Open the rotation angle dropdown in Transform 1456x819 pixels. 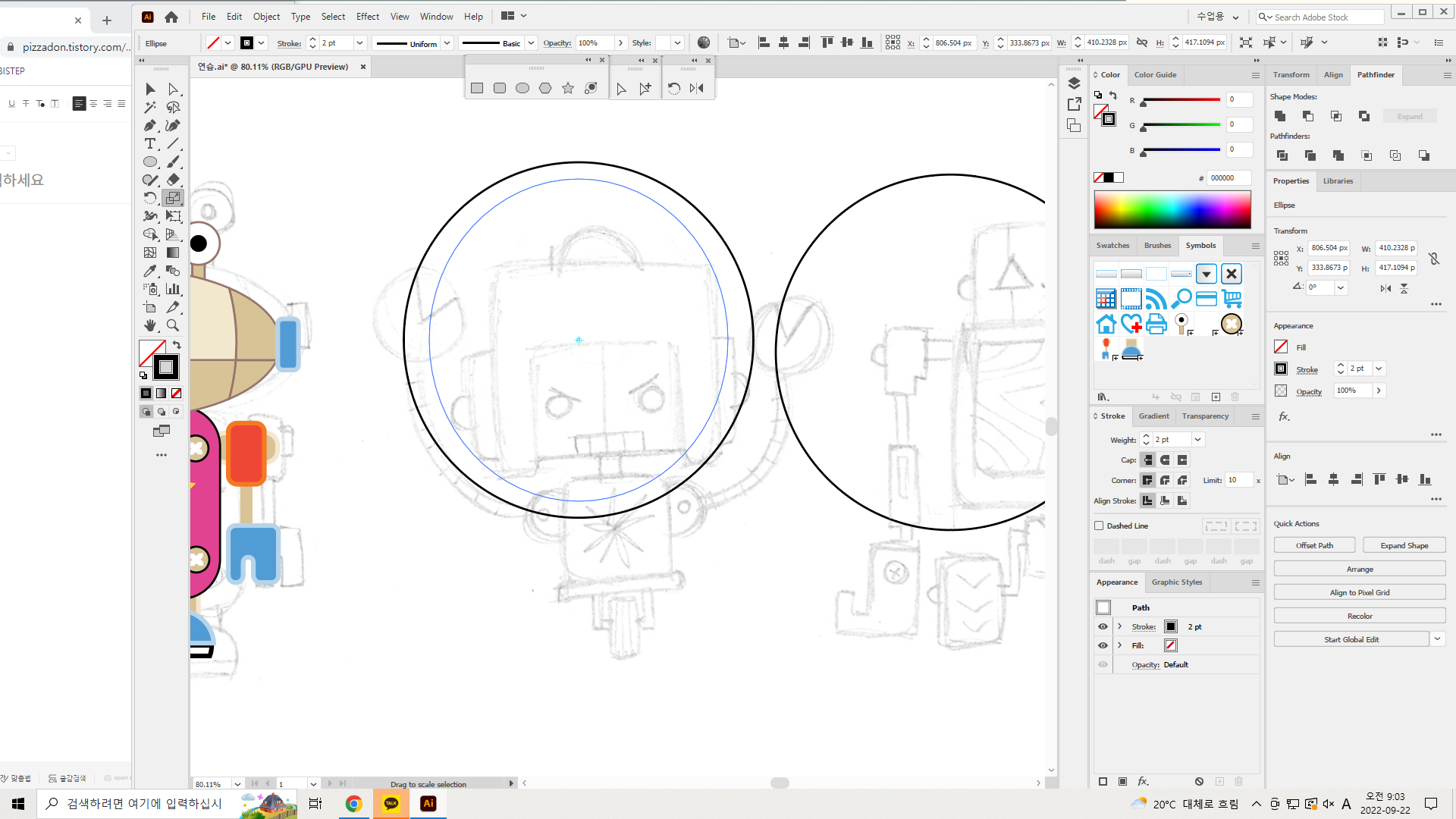(x=1341, y=287)
